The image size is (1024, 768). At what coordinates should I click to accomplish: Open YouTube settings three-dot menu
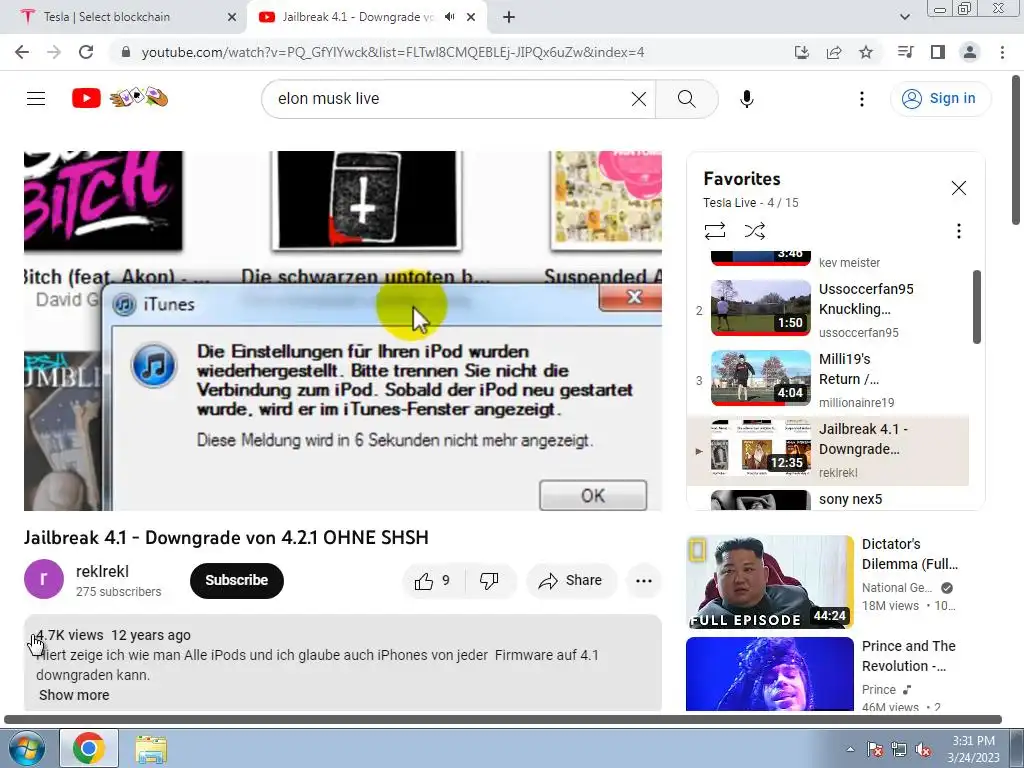click(861, 99)
